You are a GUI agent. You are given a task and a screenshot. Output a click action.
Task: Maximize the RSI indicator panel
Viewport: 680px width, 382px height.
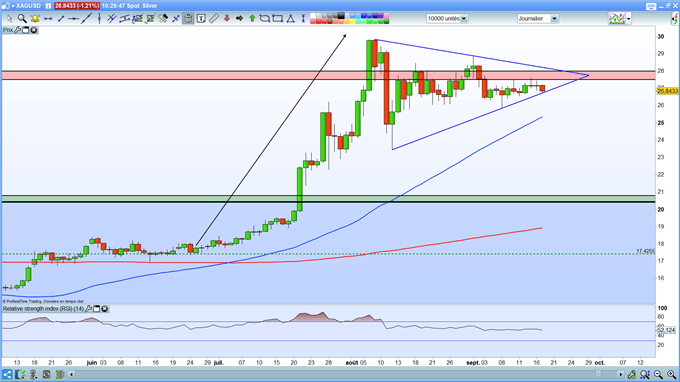tap(97, 309)
